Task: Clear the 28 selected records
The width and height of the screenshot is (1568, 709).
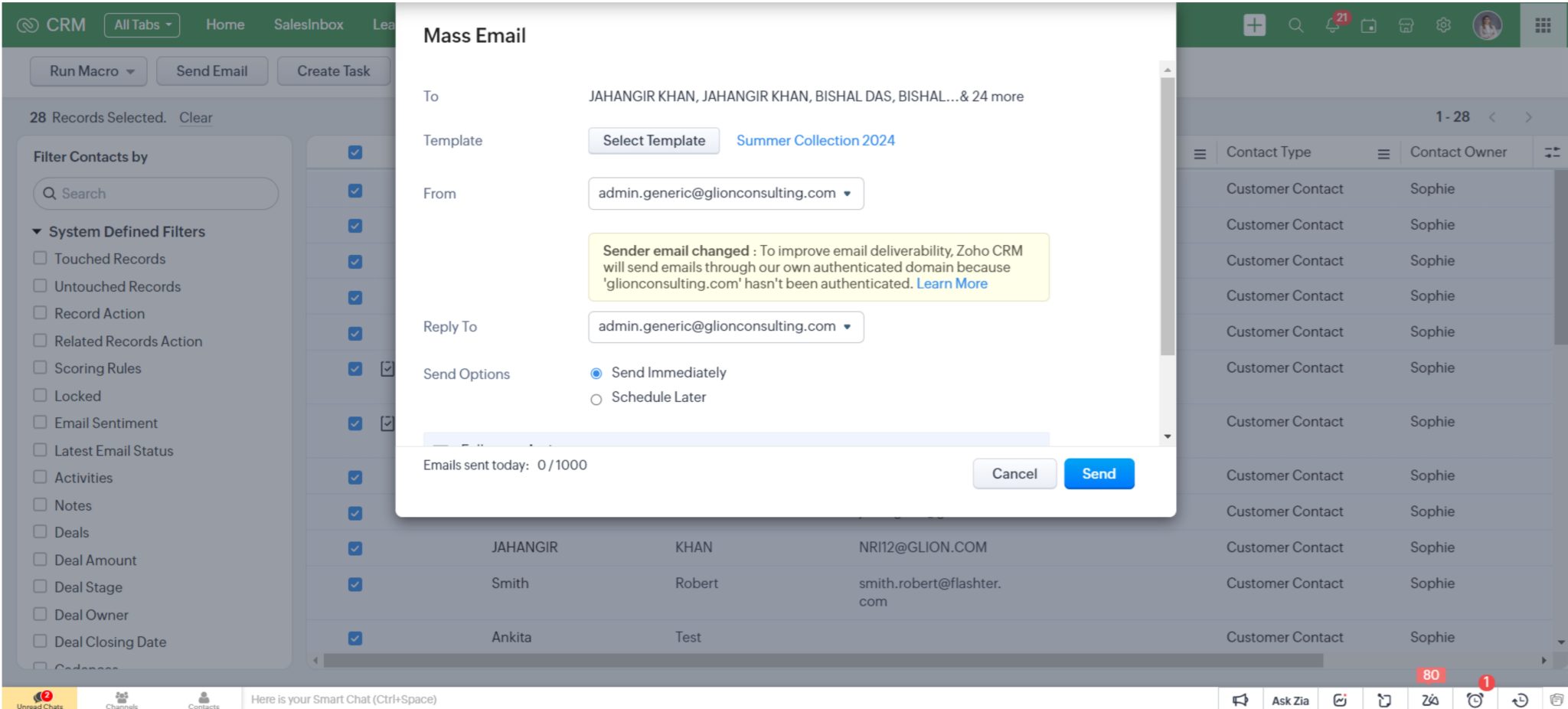Action: click(196, 117)
